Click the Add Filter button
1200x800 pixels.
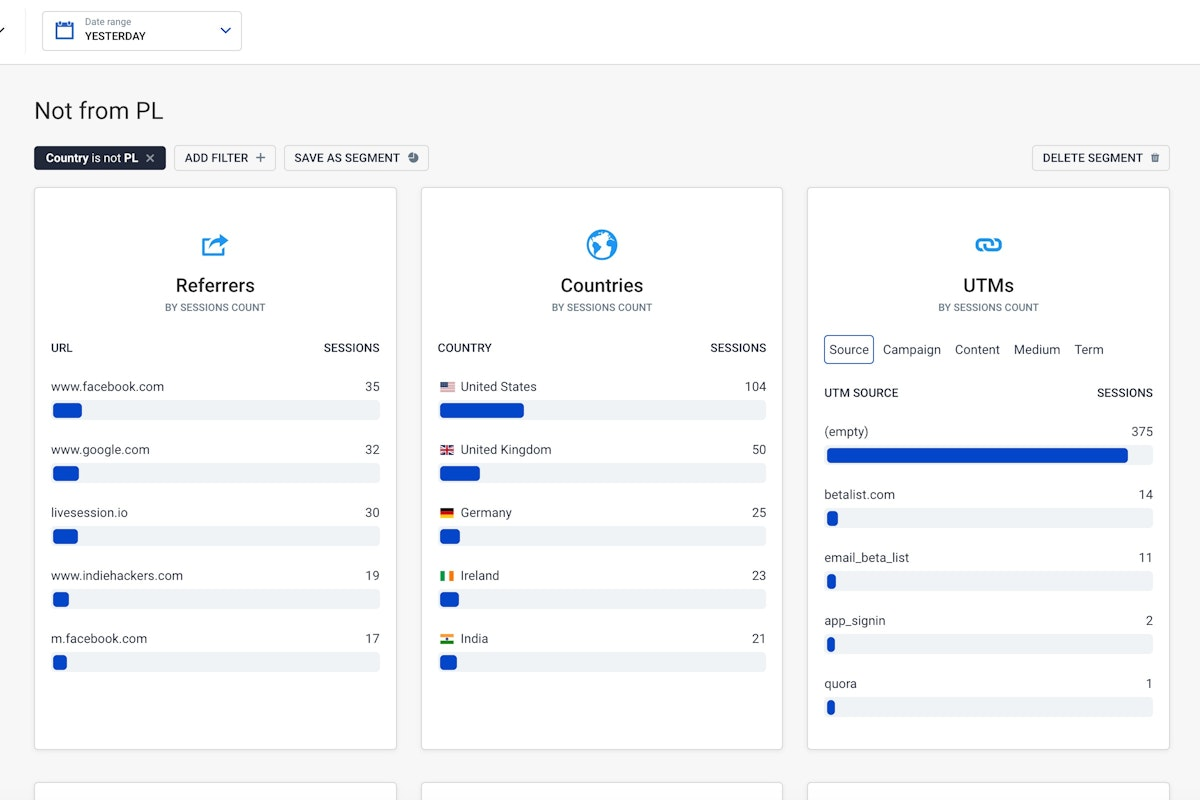coord(225,158)
